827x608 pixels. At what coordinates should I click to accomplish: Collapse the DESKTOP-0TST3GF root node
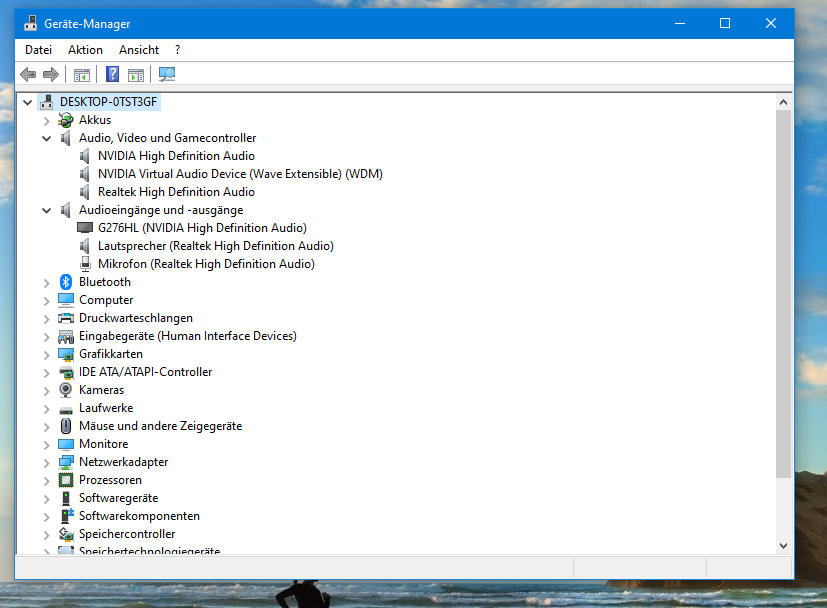(x=27, y=102)
